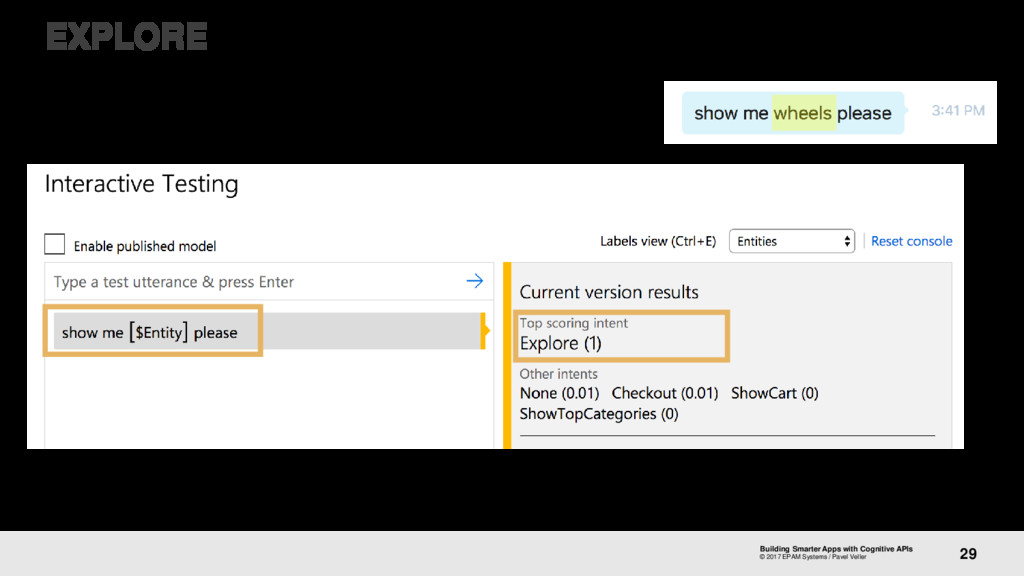Click the 'show me wheels please' chat bubble
This screenshot has height=576, width=1024.
point(793,113)
